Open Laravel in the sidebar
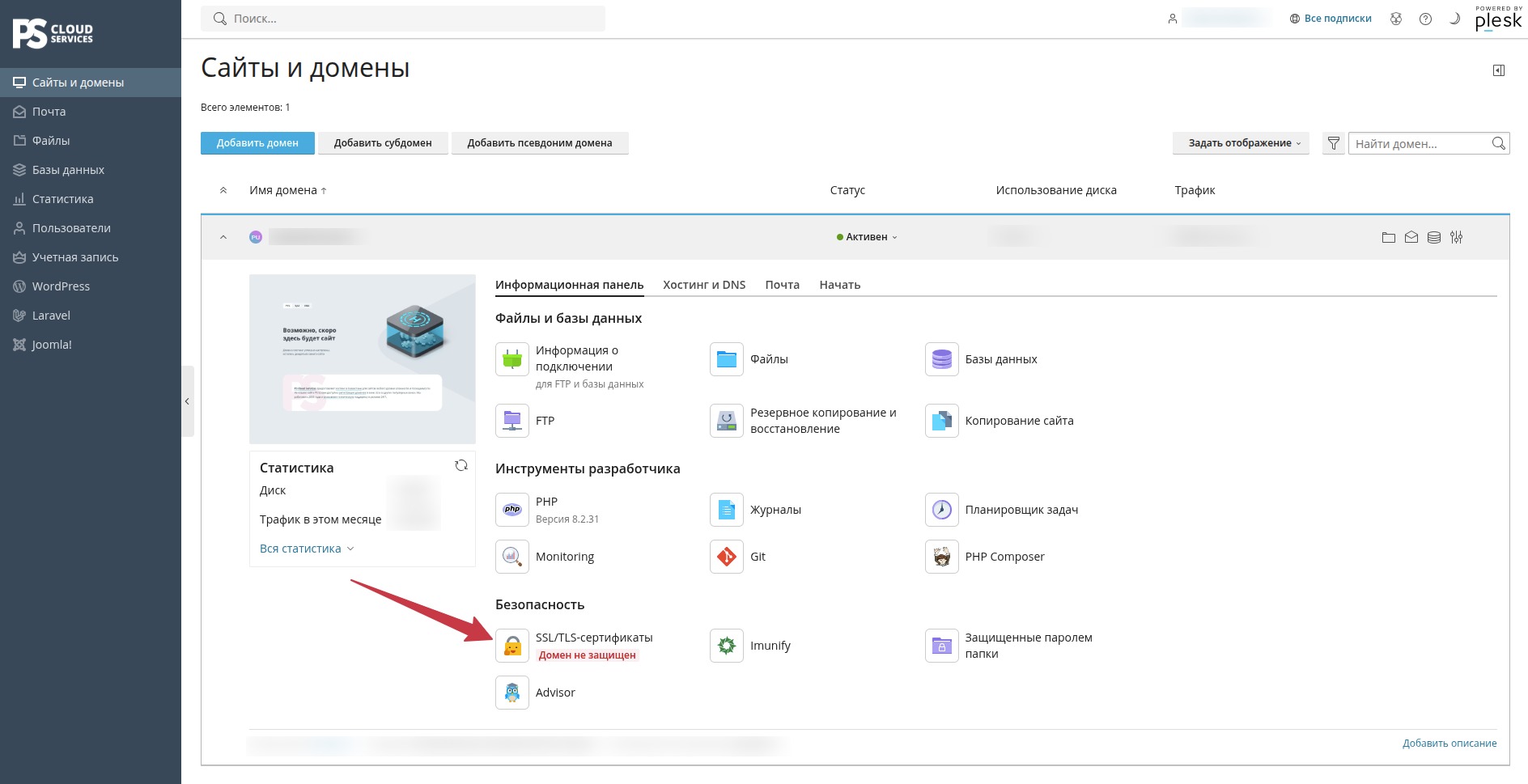1528x784 pixels. [x=91, y=316]
